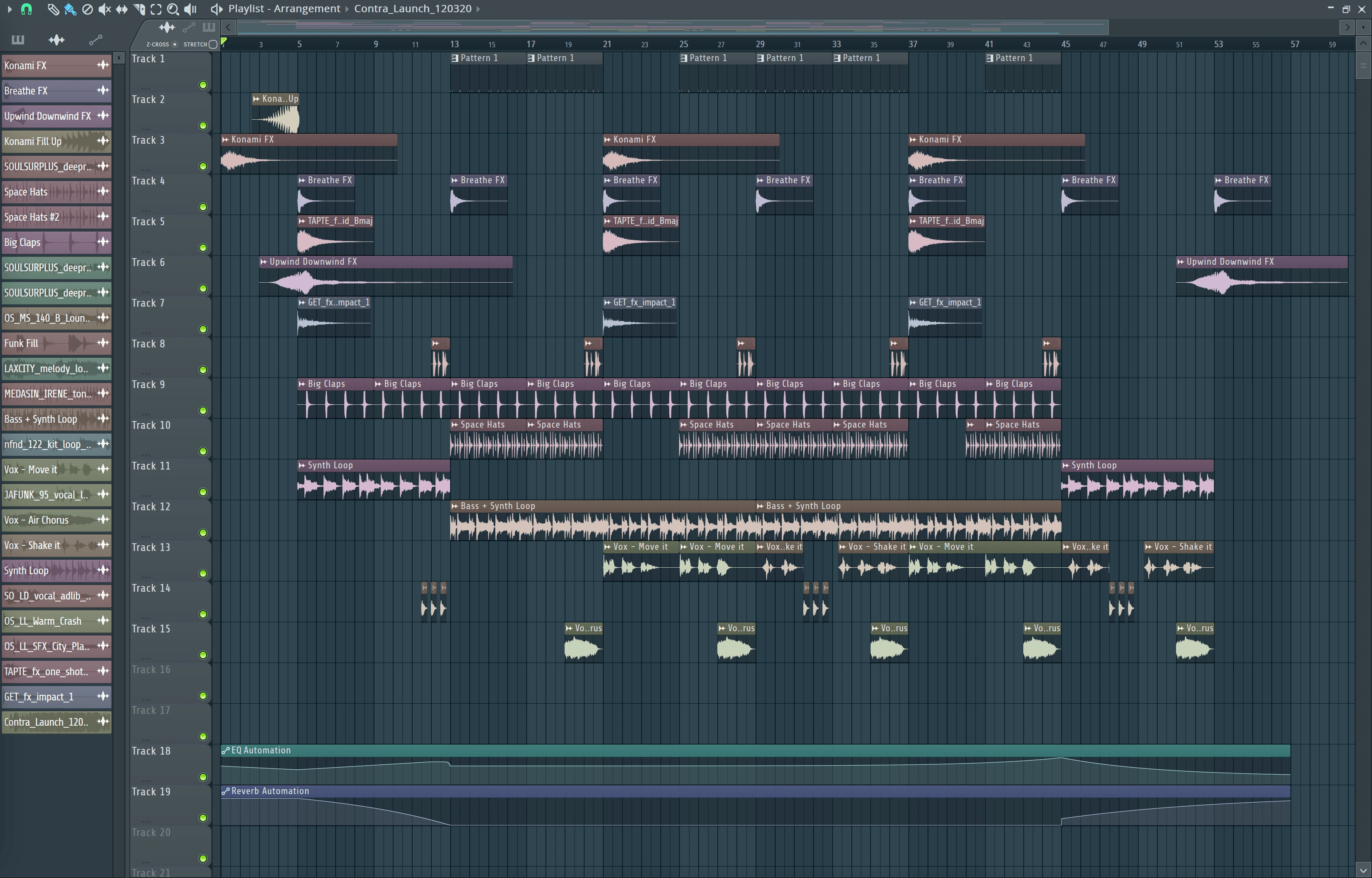Mute Track 1 with its green LED
Screen dimensions: 1372x878
pos(203,85)
